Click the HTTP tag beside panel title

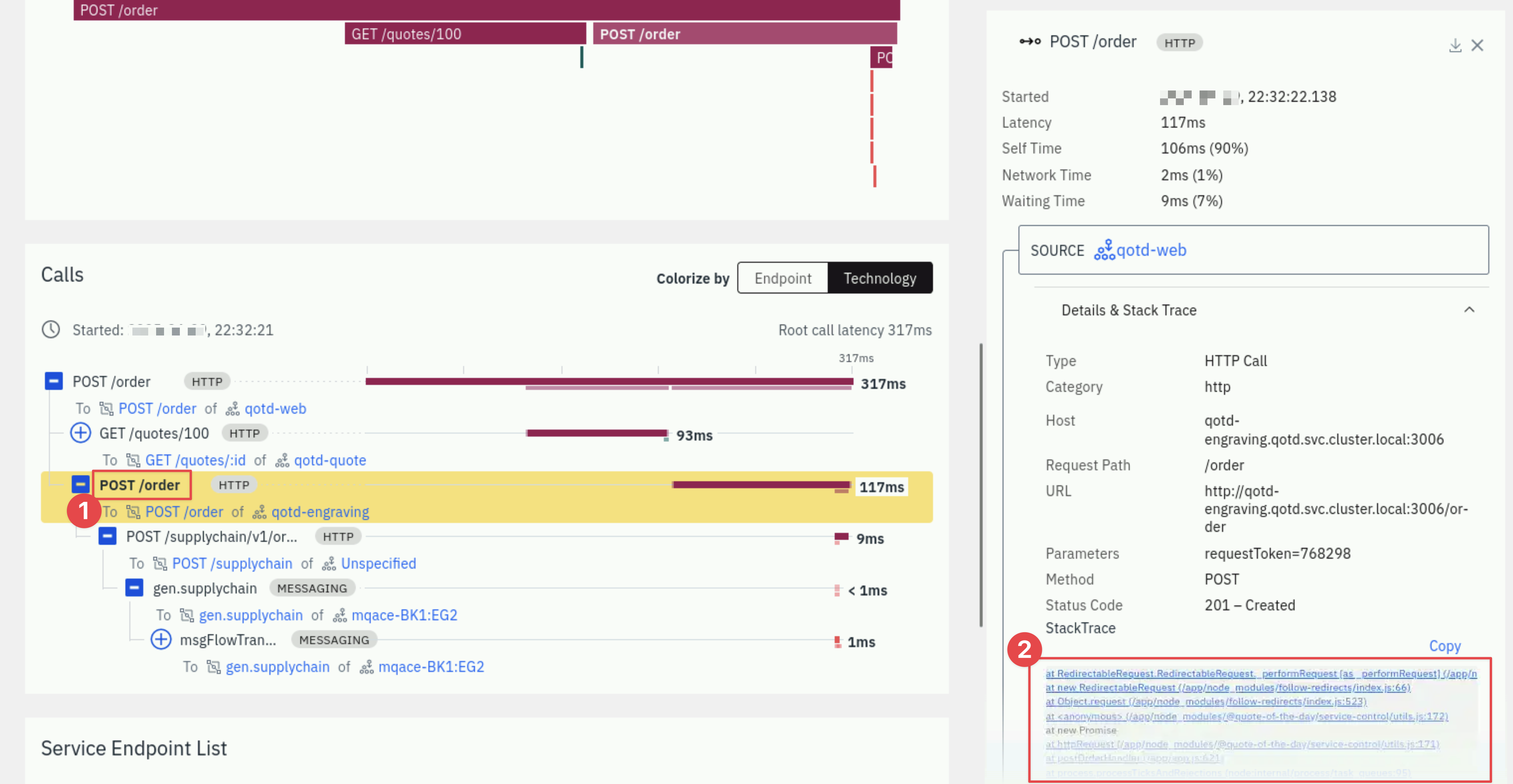coord(1179,43)
